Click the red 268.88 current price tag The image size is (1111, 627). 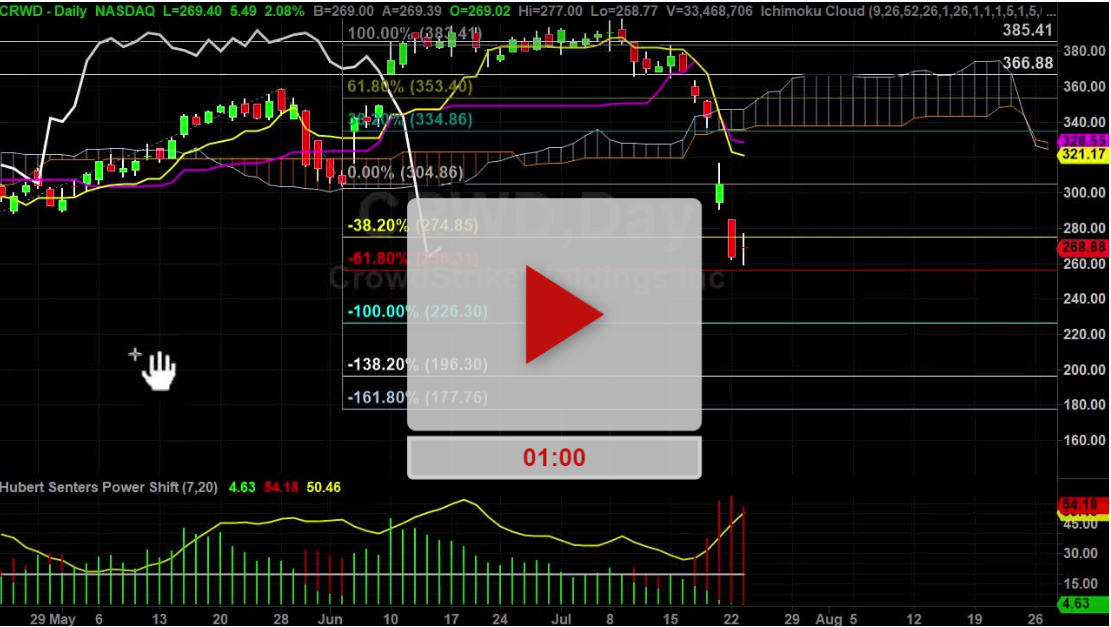click(x=1084, y=247)
